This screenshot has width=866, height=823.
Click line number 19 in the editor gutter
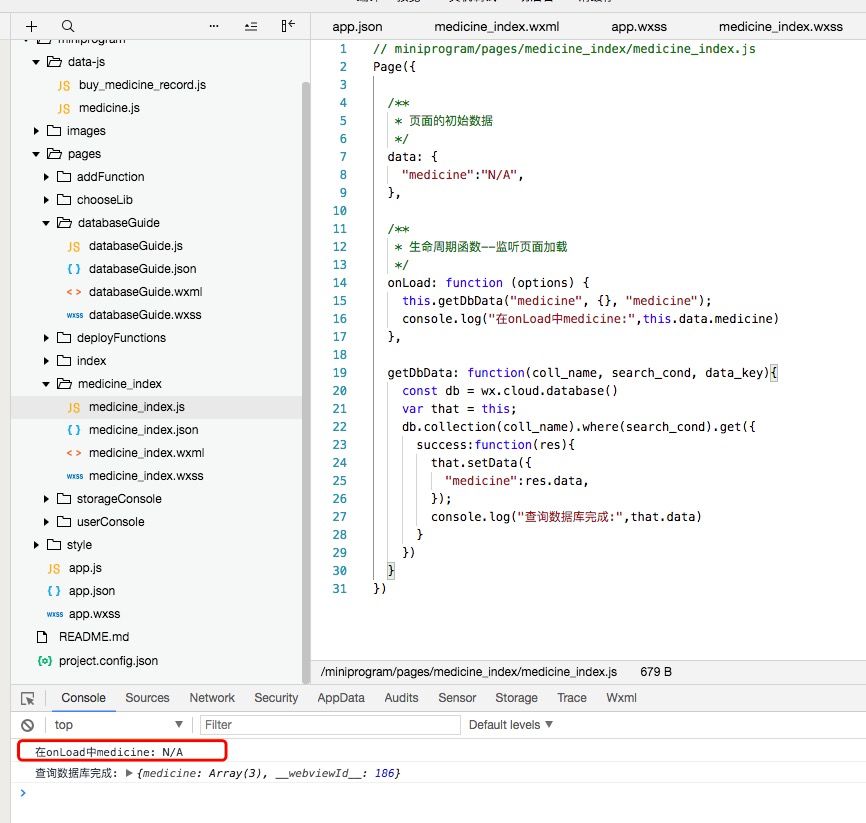pos(340,373)
